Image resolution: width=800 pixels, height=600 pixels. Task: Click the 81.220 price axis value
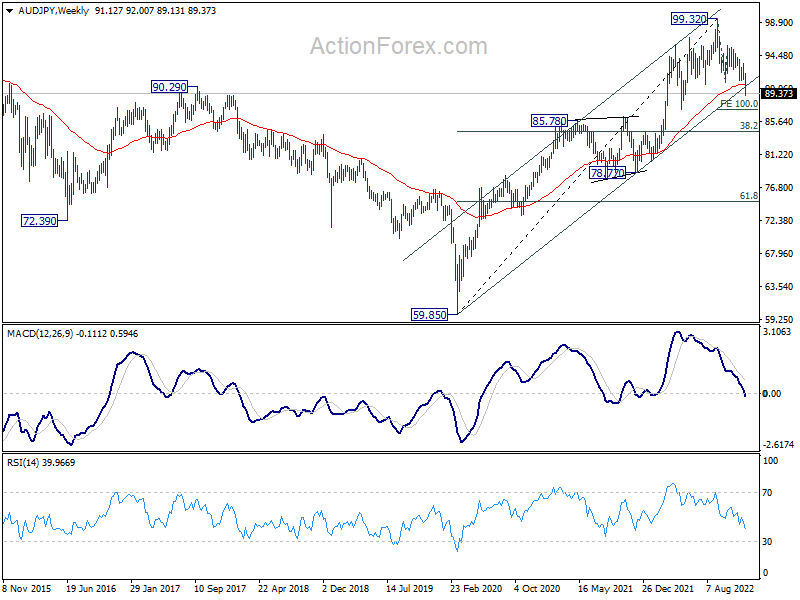coord(779,155)
